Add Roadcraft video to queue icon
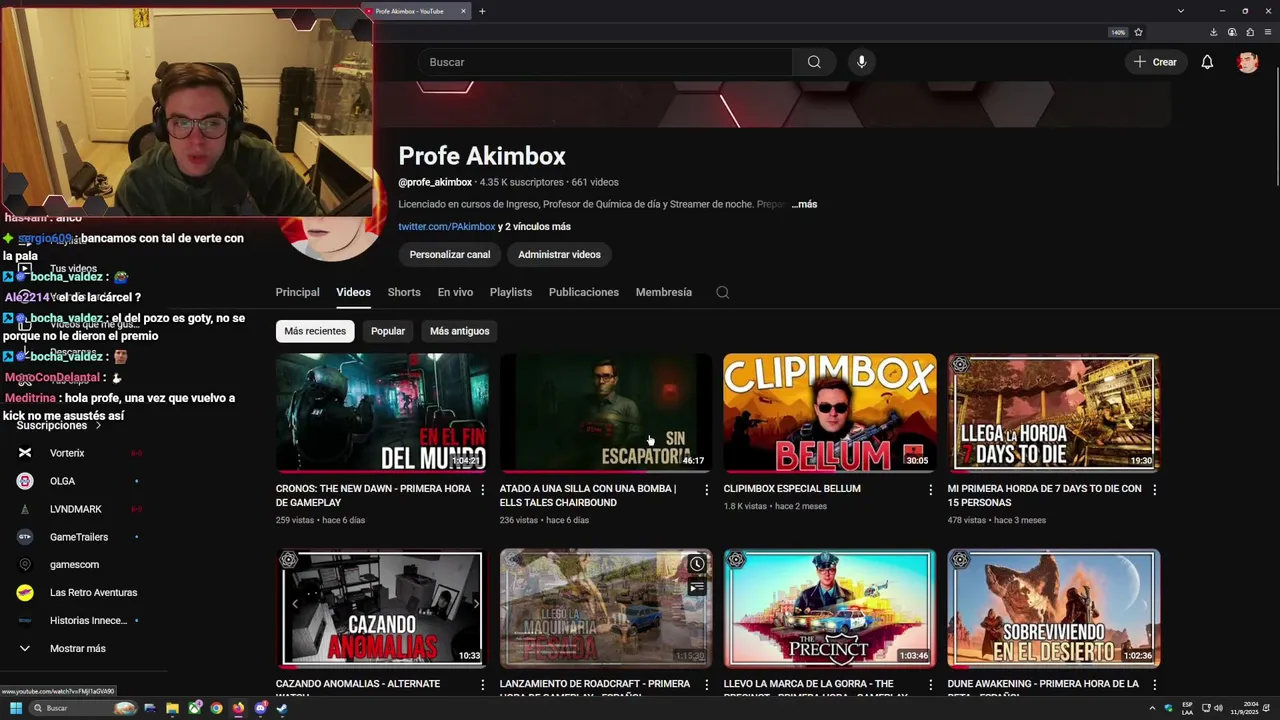The width and height of the screenshot is (1280, 720). coord(697,588)
